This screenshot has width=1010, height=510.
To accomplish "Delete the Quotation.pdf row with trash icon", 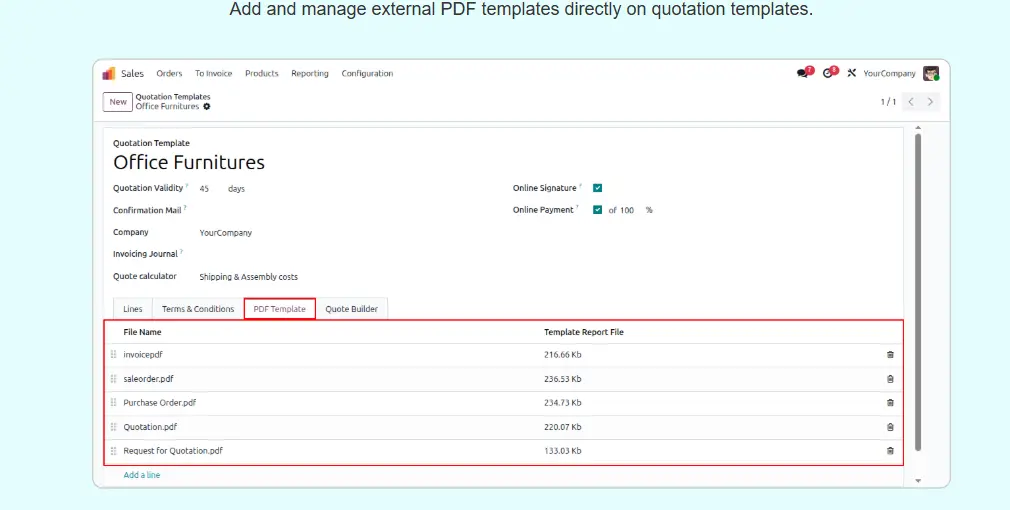I will point(890,427).
